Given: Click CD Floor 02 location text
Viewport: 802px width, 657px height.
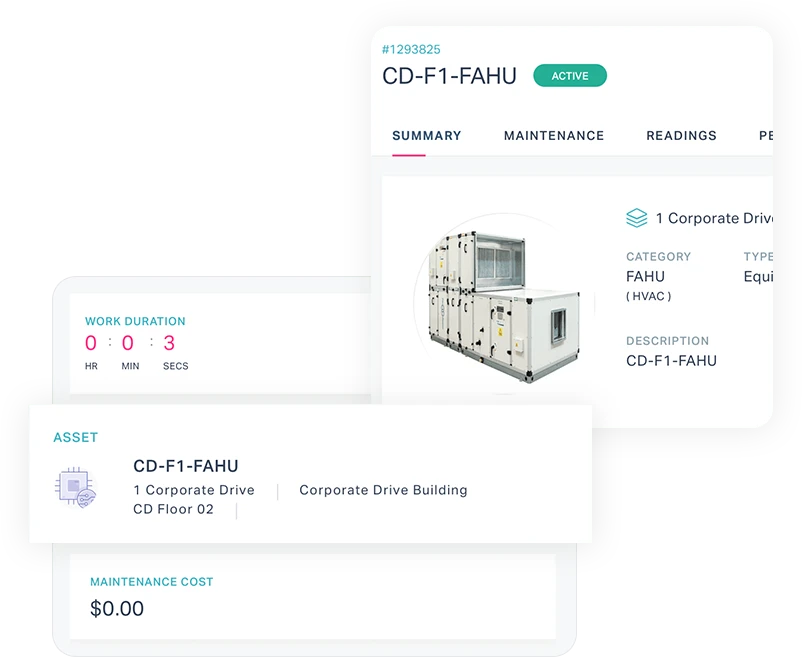Looking at the screenshot, I should (x=173, y=510).
